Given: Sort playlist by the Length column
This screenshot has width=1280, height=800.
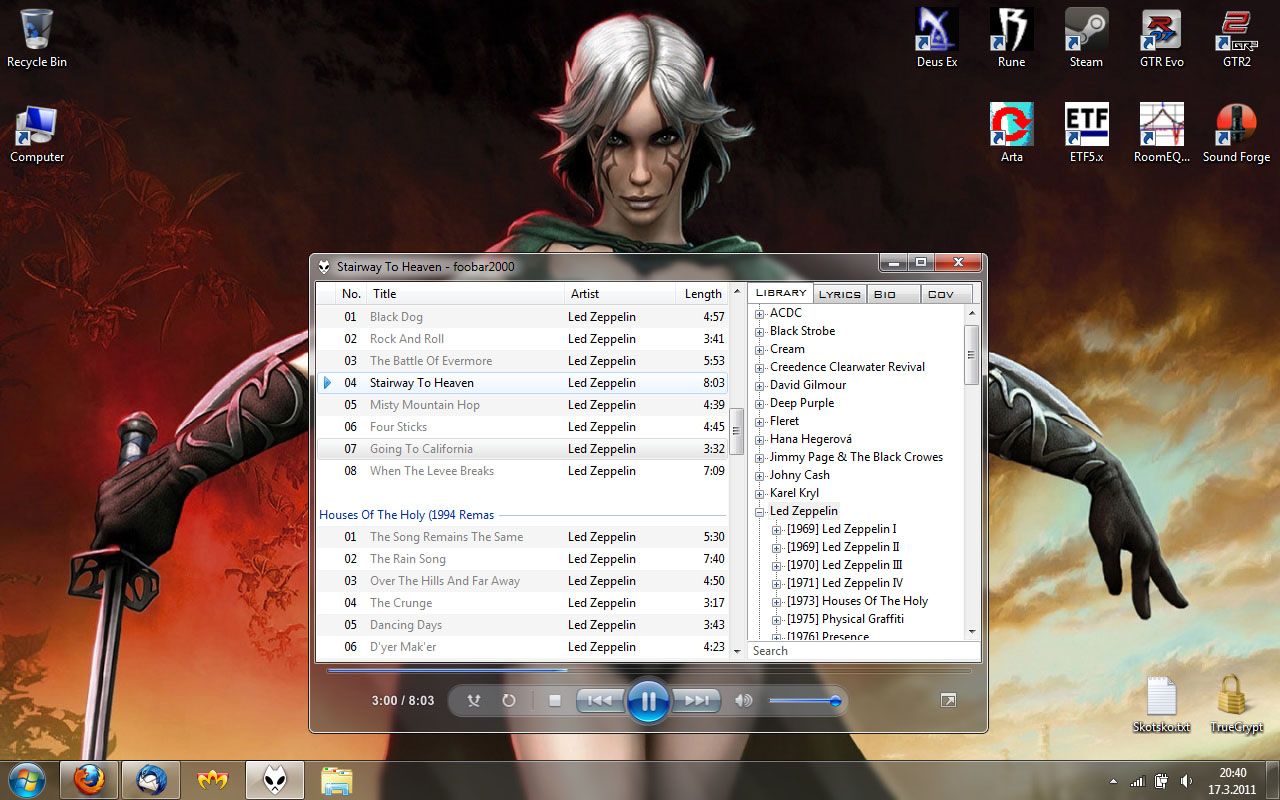Looking at the screenshot, I should (x=703, y=294).
